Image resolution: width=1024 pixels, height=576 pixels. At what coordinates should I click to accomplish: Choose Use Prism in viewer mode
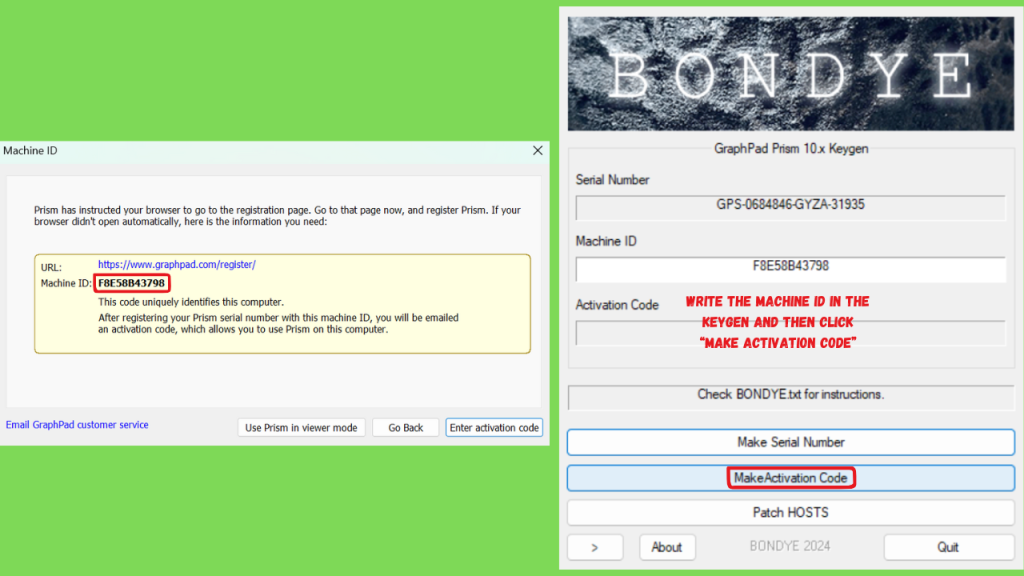pos(301,428)
